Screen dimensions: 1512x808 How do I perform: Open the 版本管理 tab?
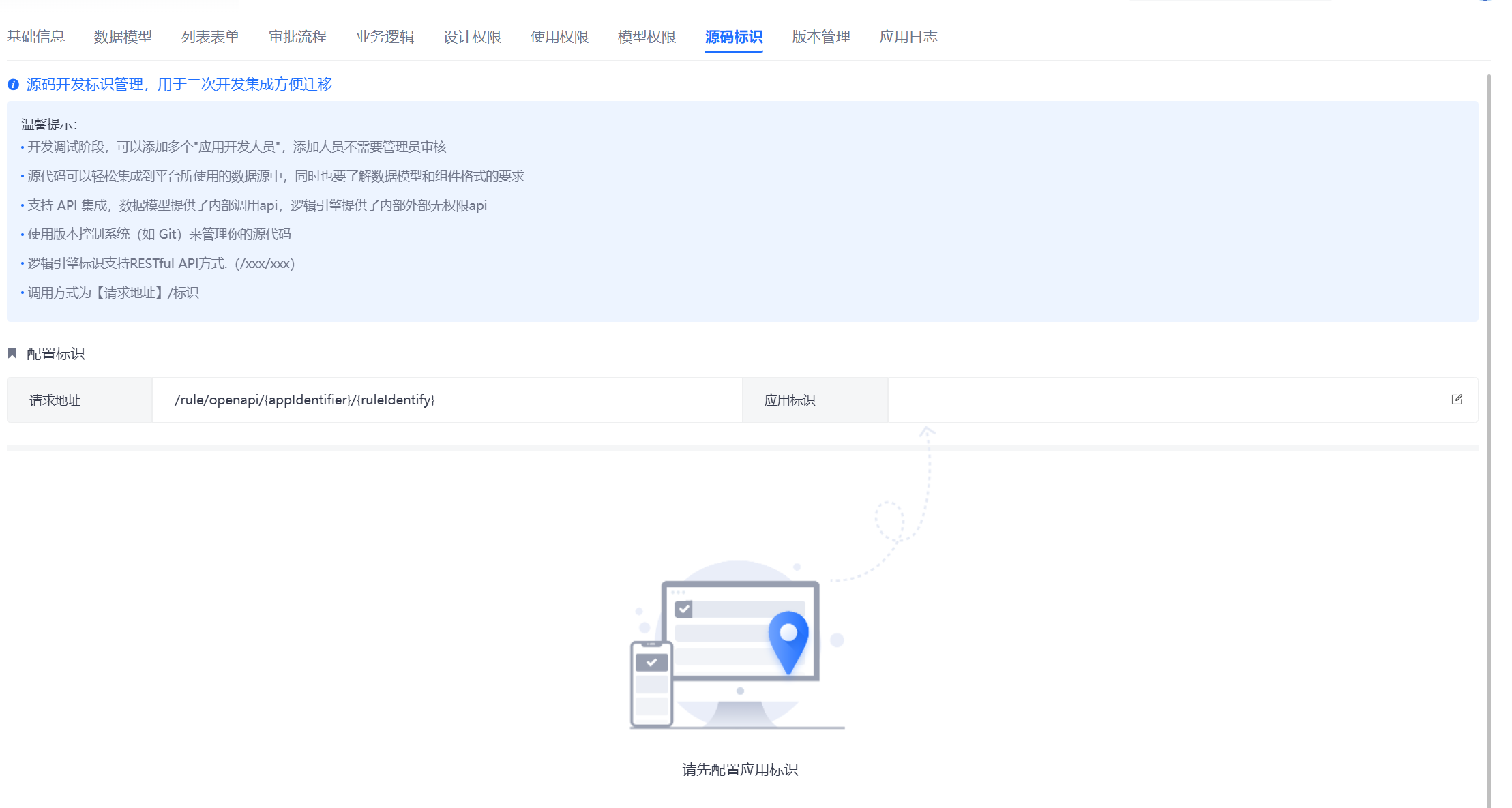click(x=821, y=37)
